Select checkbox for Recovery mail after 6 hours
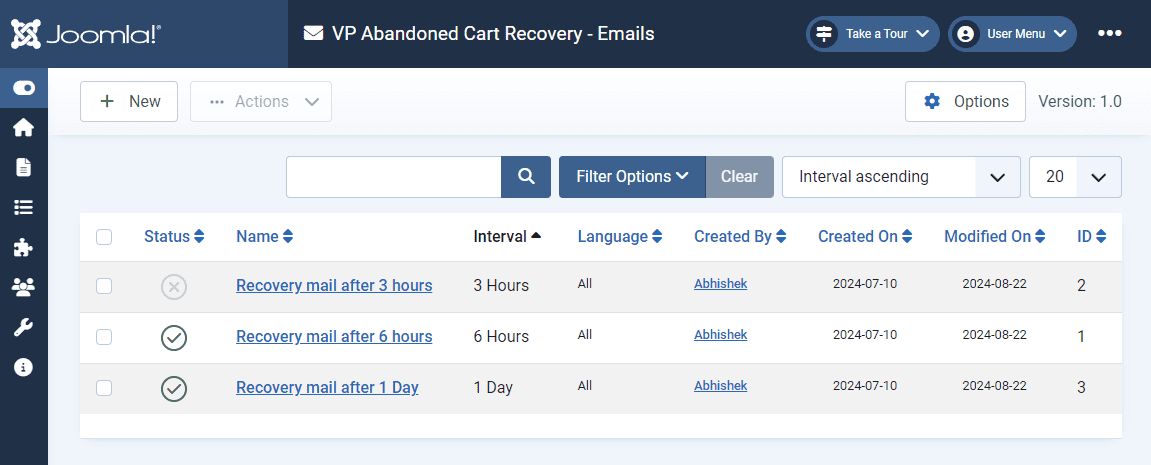 coord(104,336)
